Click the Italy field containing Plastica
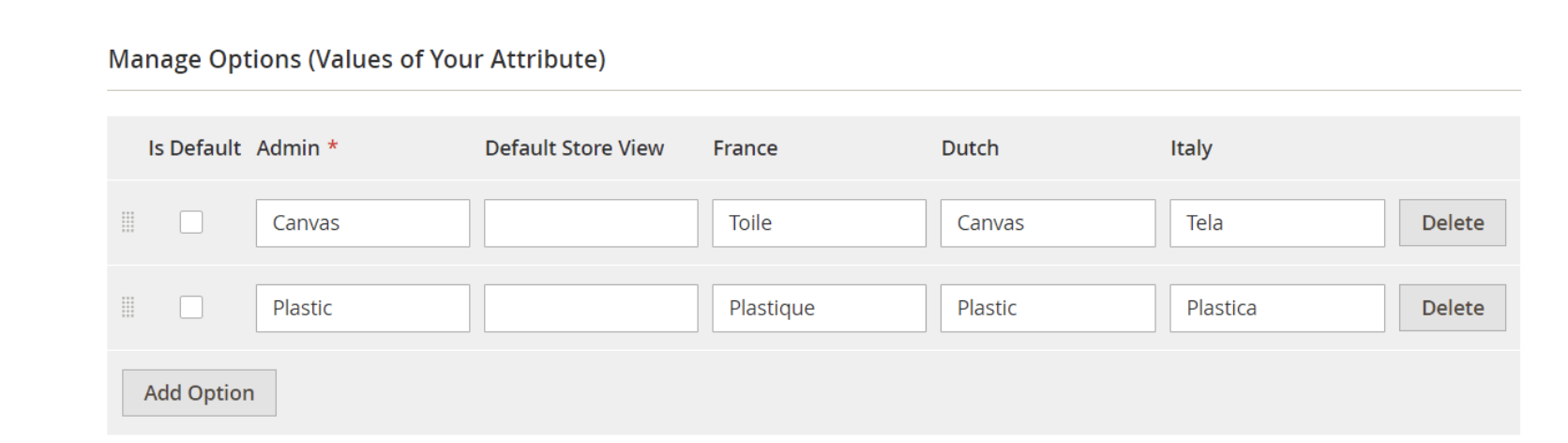 pyautogui.click(x=1276, y=308)
